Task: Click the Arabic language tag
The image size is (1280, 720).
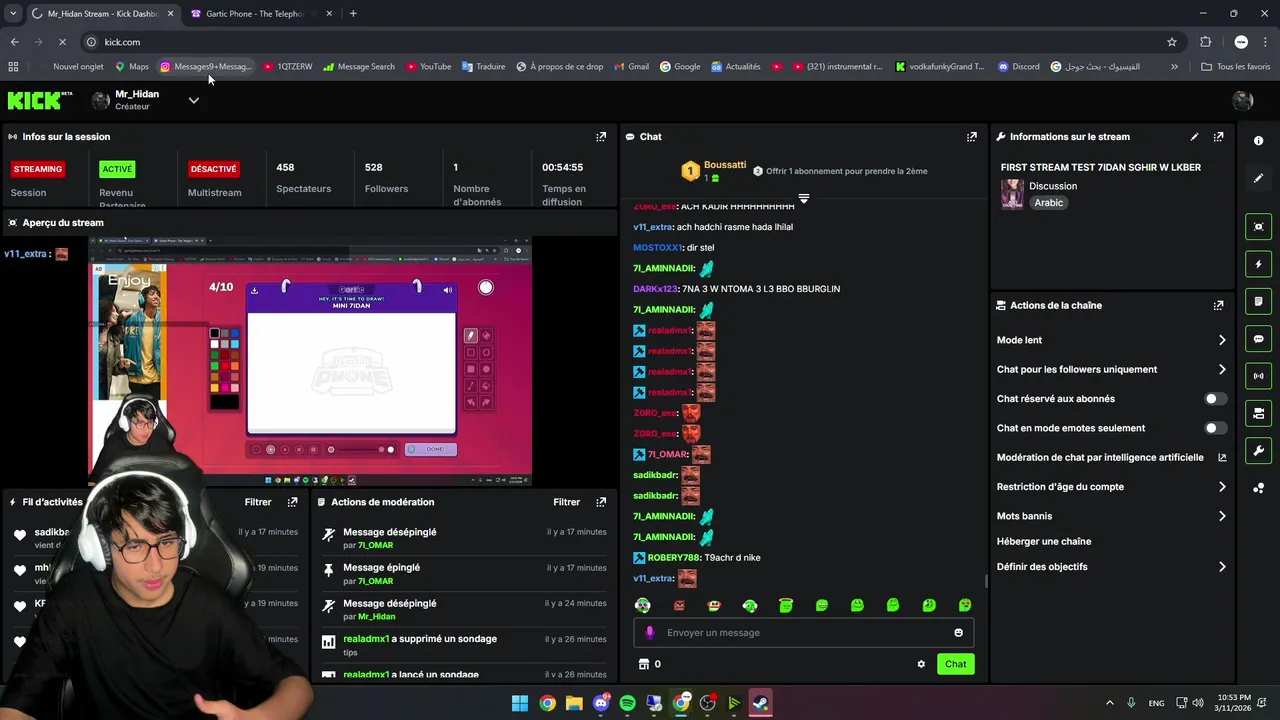Action: [1048, 203]
